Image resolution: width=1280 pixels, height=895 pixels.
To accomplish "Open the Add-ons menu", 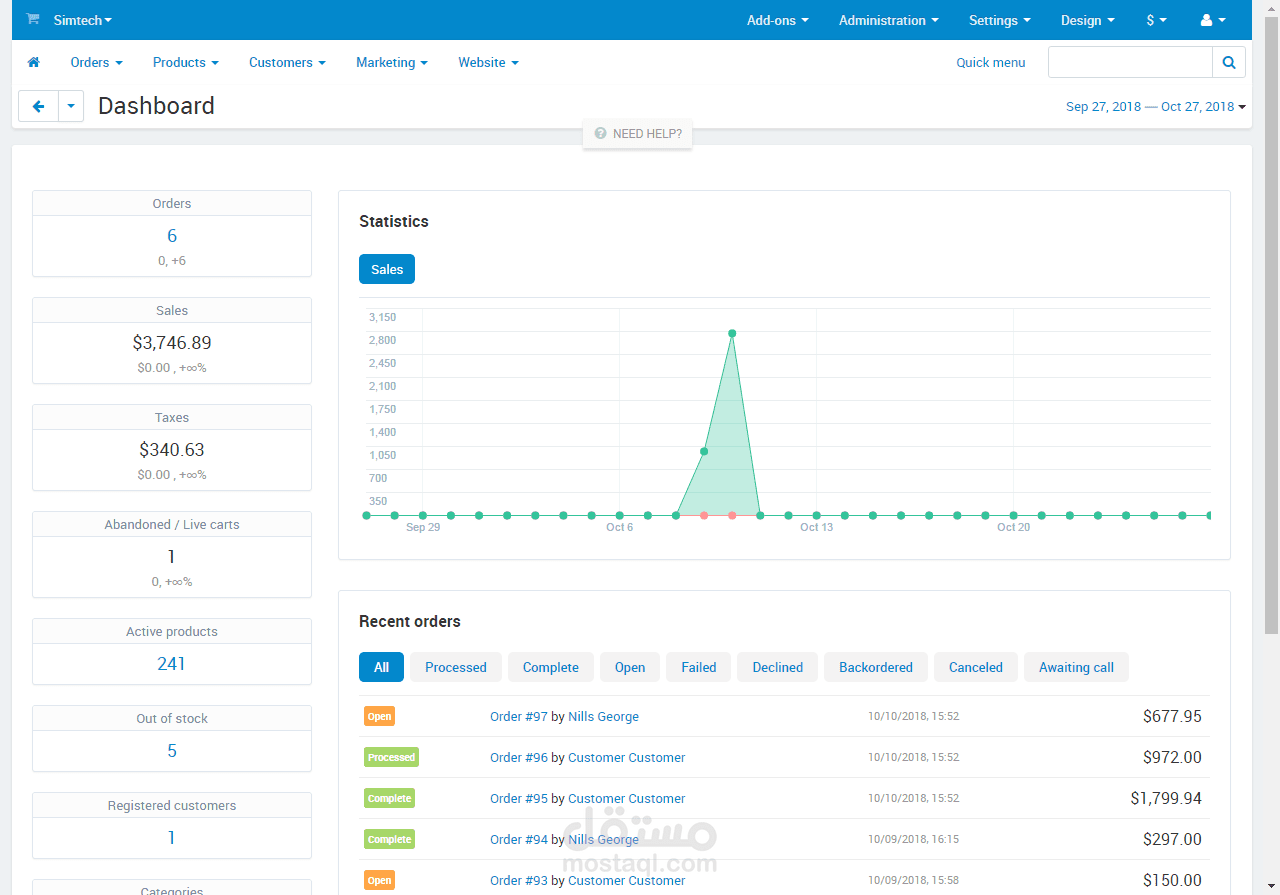I will pos(778,20).
